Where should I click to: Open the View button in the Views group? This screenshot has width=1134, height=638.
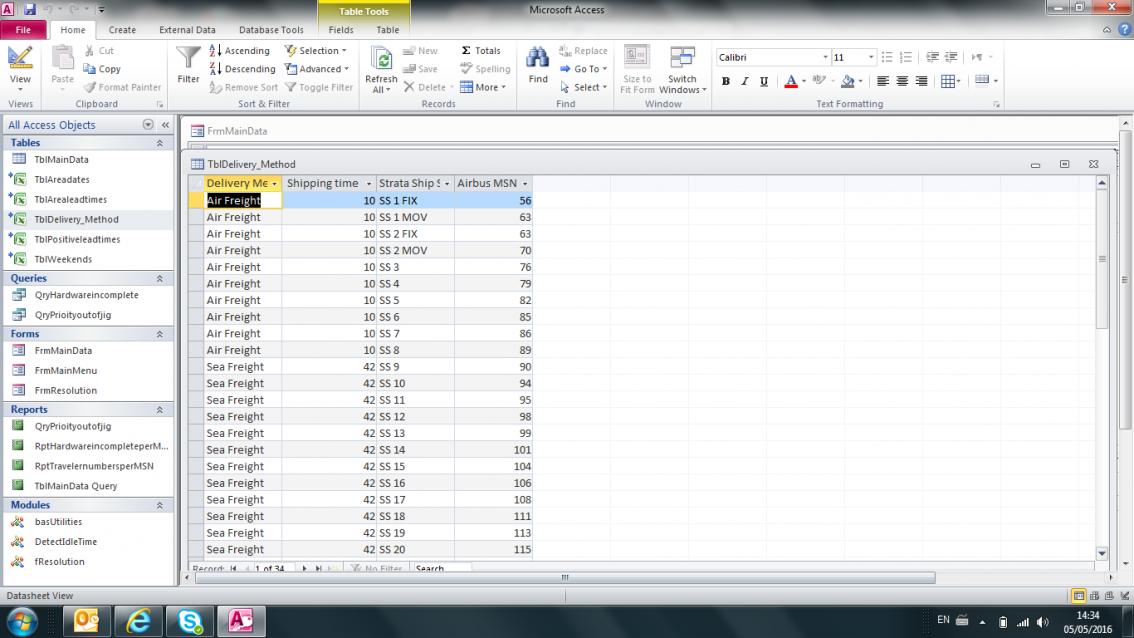pos(20,69)
